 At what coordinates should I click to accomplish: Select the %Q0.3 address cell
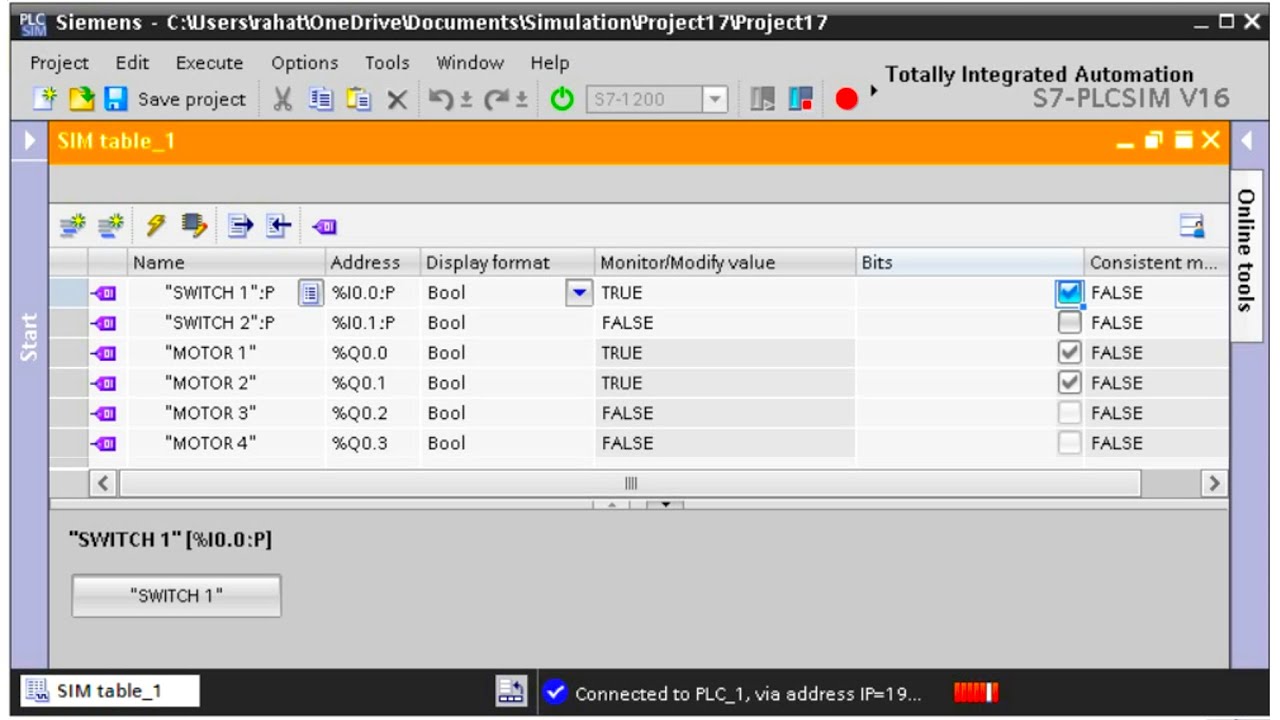tap(374, 443)
